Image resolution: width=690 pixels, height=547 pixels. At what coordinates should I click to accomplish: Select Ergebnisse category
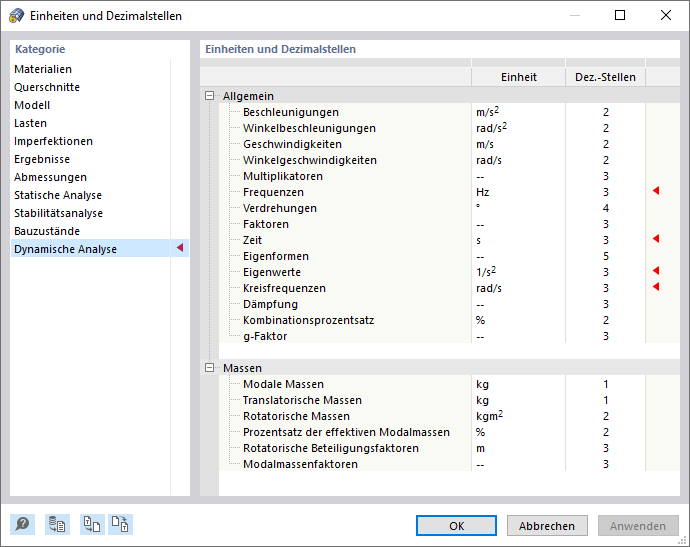click(x=42, y=159)
